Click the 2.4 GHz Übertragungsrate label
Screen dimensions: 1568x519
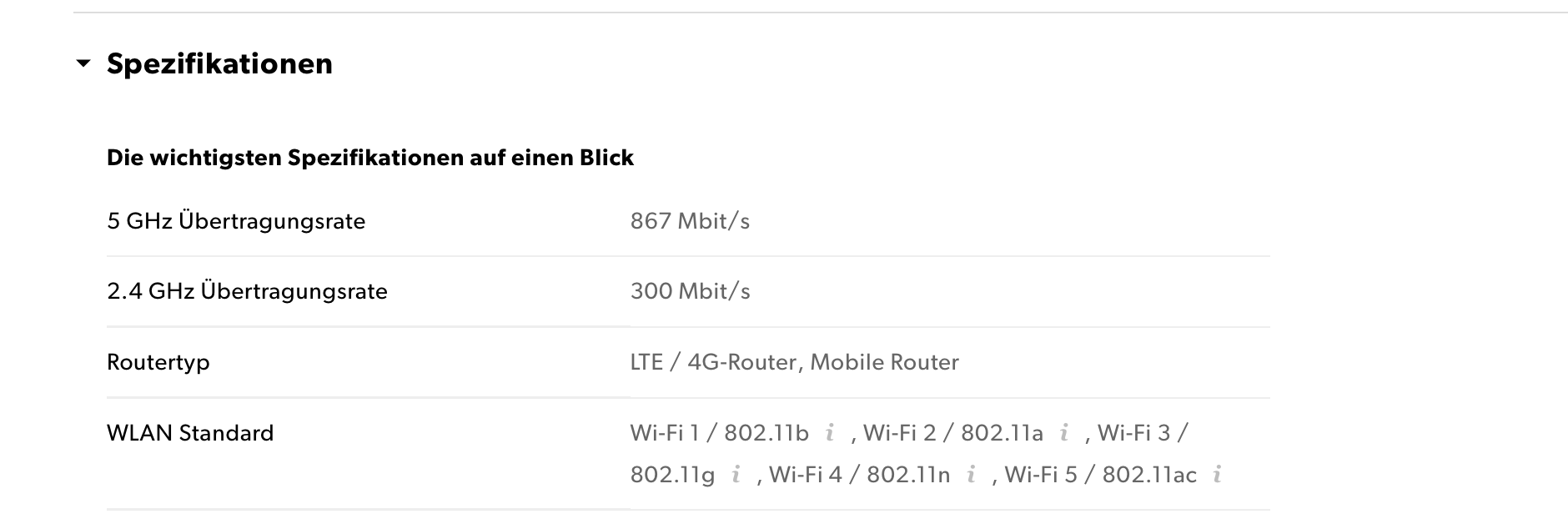[x=247, y=291]
